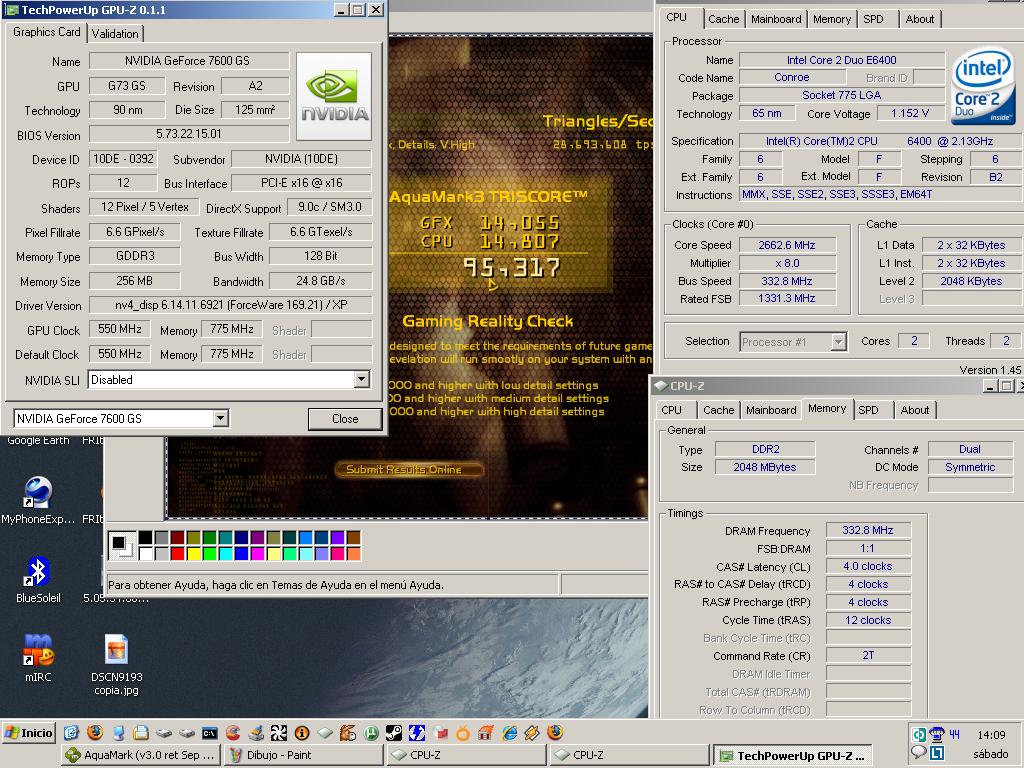Select the magenta swatch in Paint palette
1024x768 pixels.
point(258,554)
